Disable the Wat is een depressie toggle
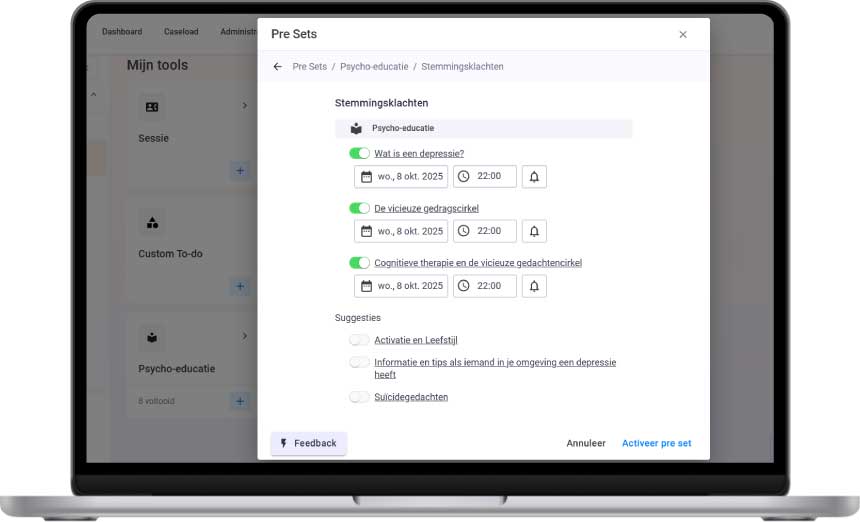 359,153
